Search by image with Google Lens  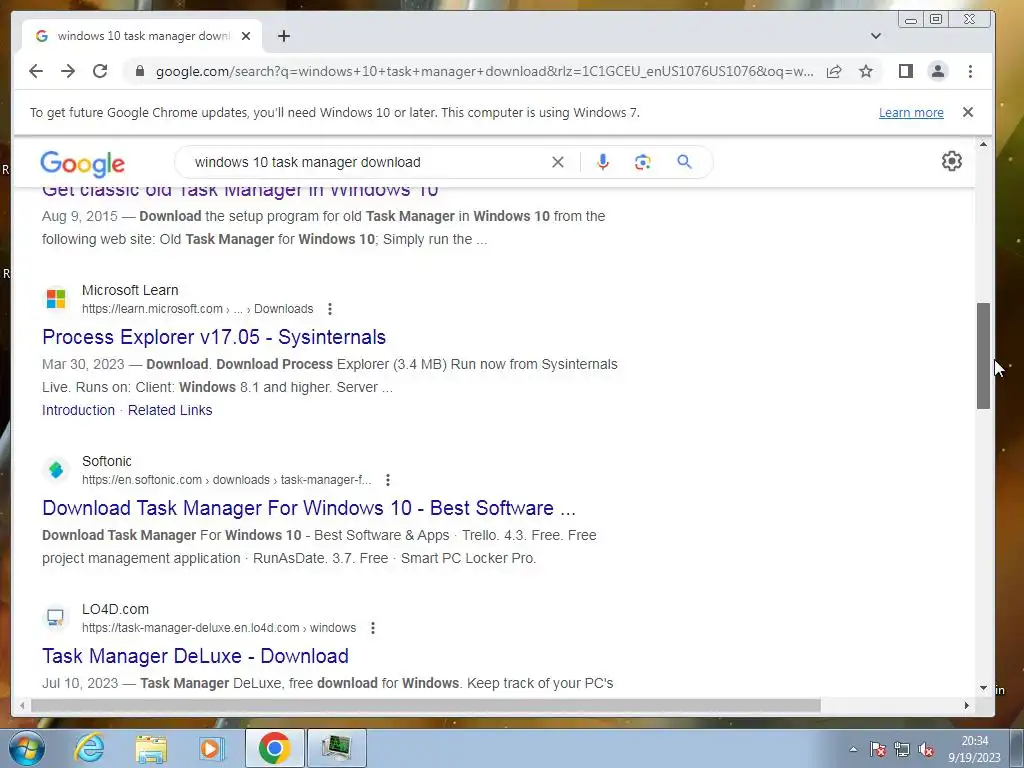(x=643, y=162)
